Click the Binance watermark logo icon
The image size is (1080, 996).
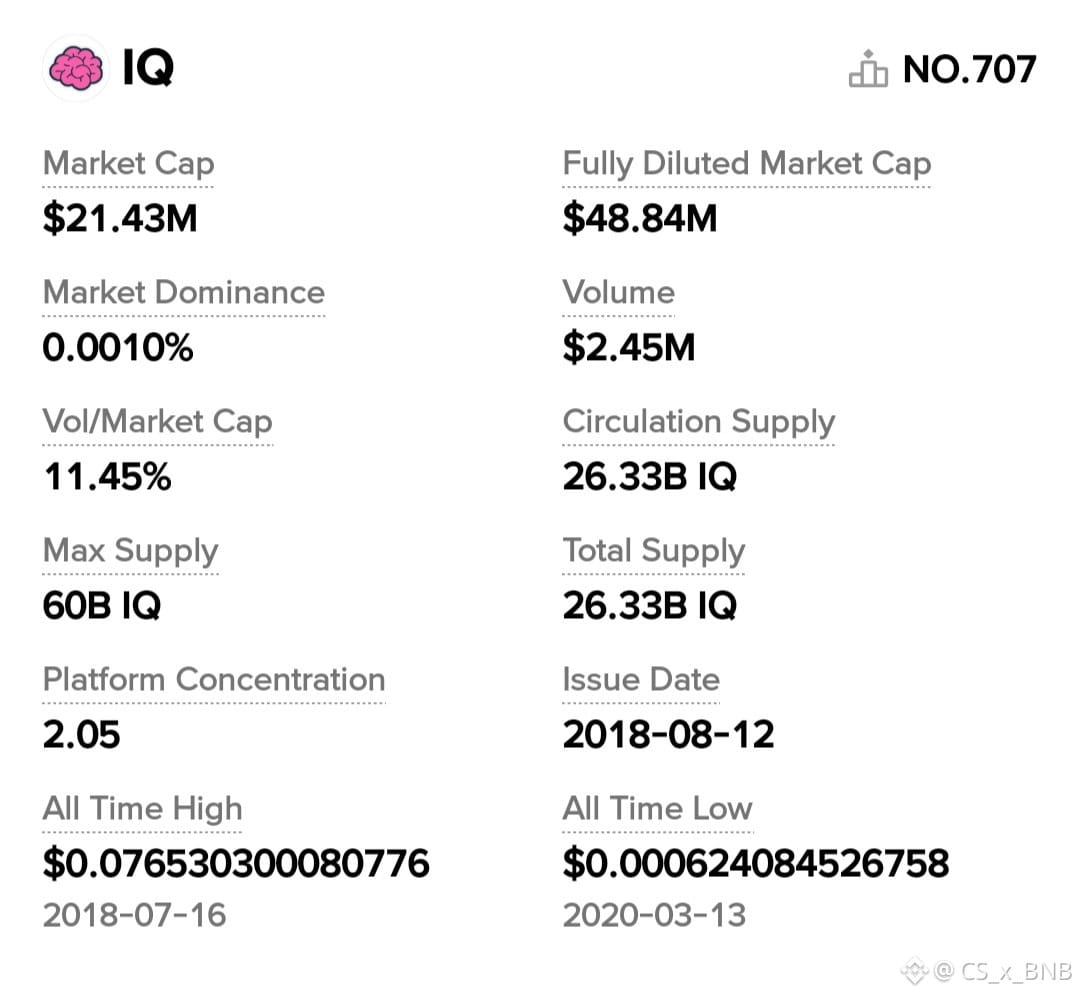915,971
